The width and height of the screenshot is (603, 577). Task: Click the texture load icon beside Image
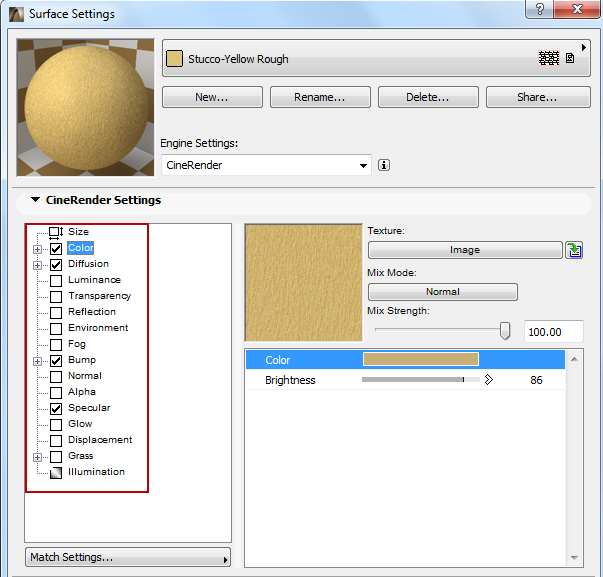pos(574,250)
